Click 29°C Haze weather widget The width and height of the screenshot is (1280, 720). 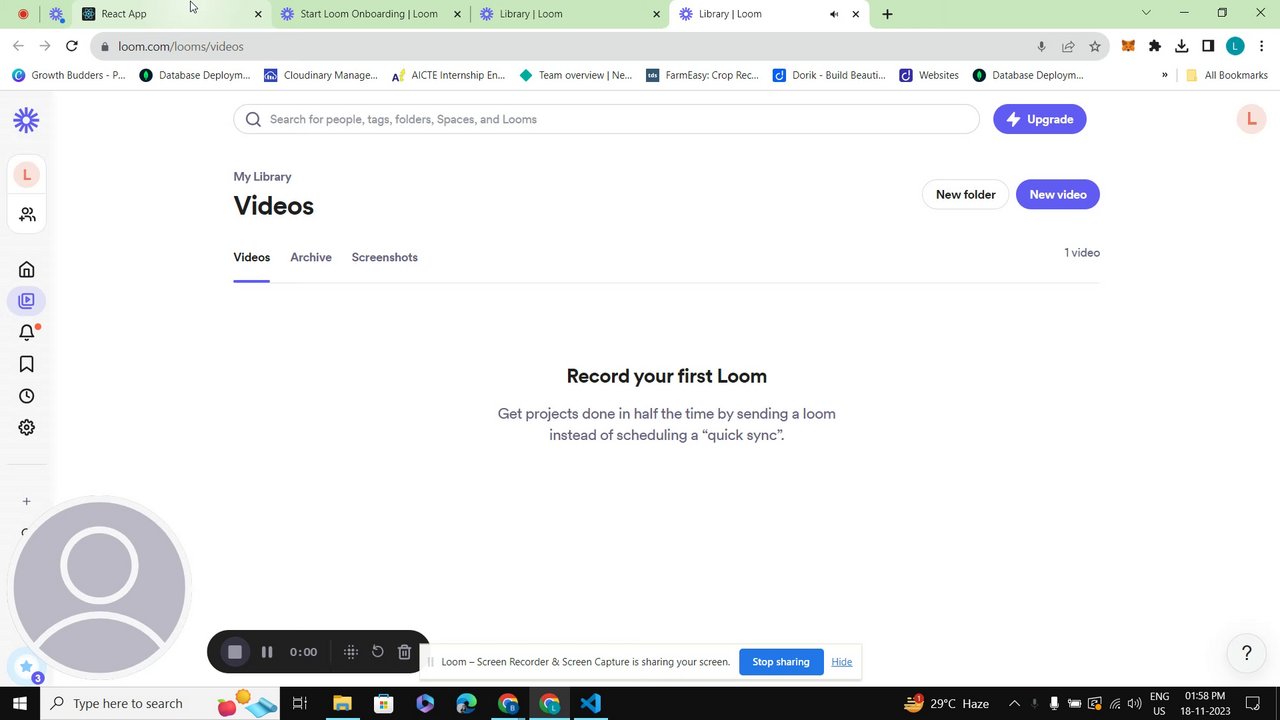[x=946, y=703]
